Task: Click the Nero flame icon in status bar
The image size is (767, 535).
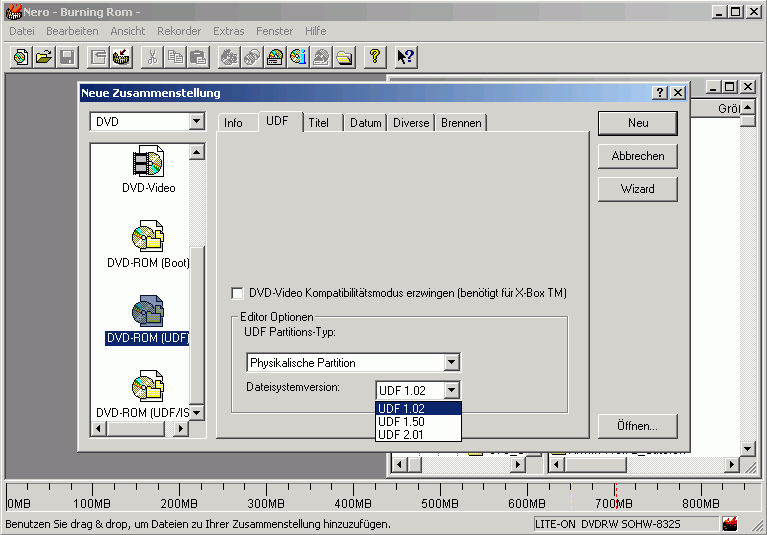Action: tap(730, 524)
